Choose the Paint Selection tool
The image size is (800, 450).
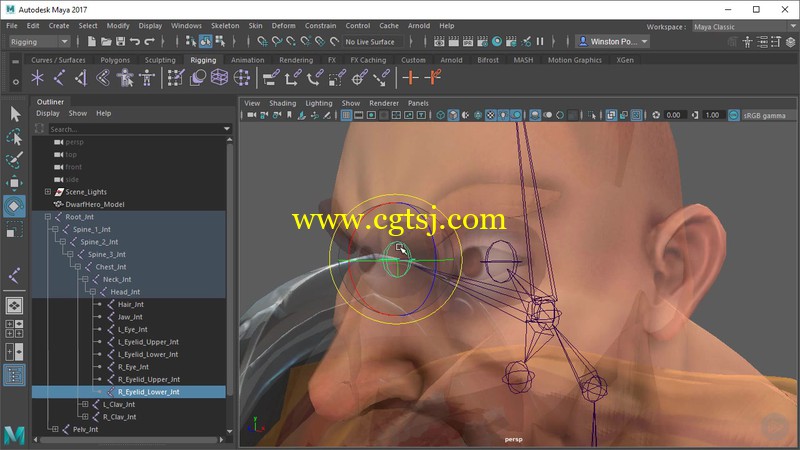click(x=15, y=160)
